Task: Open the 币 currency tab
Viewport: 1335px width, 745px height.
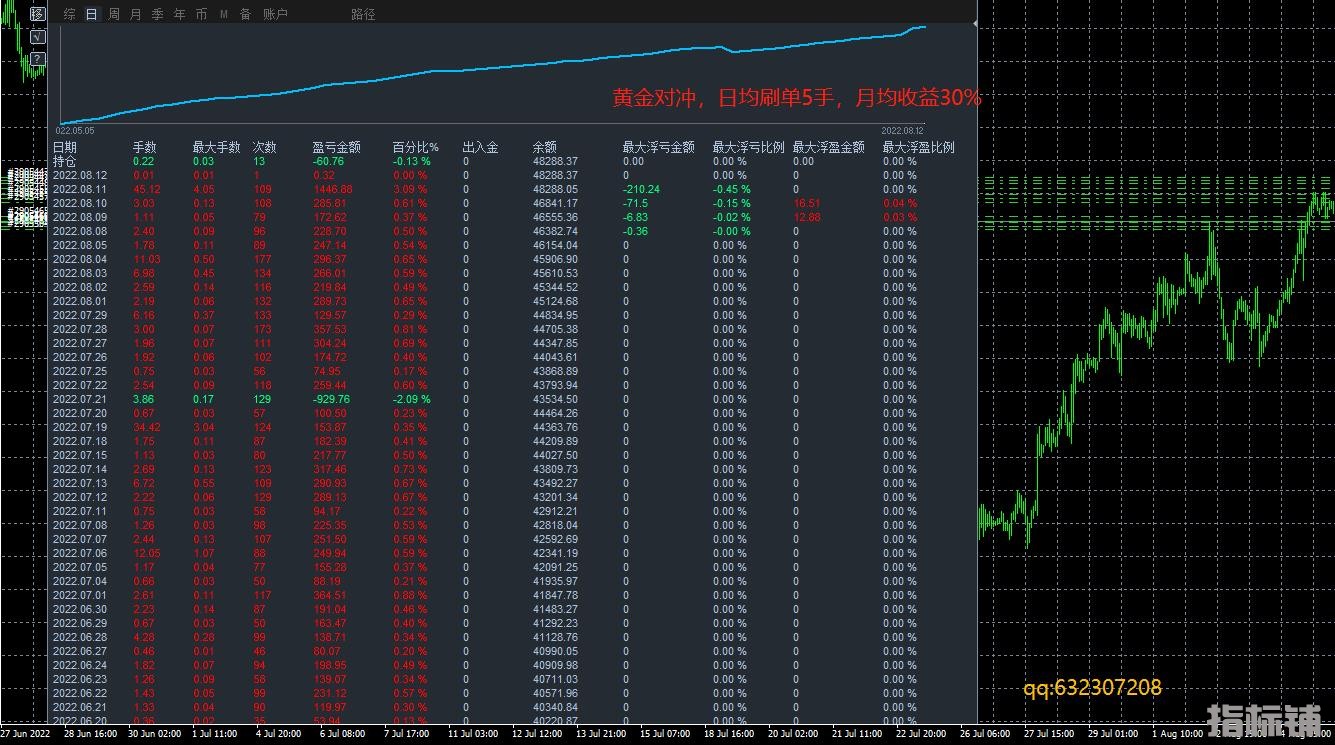Action: coord(202,14)
